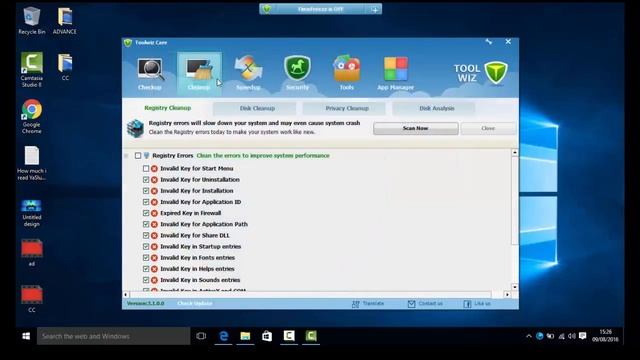Collapse the Registry Errors tree group
The height and width of the screenshot is (360, 640).
click(x=126, y=156)
